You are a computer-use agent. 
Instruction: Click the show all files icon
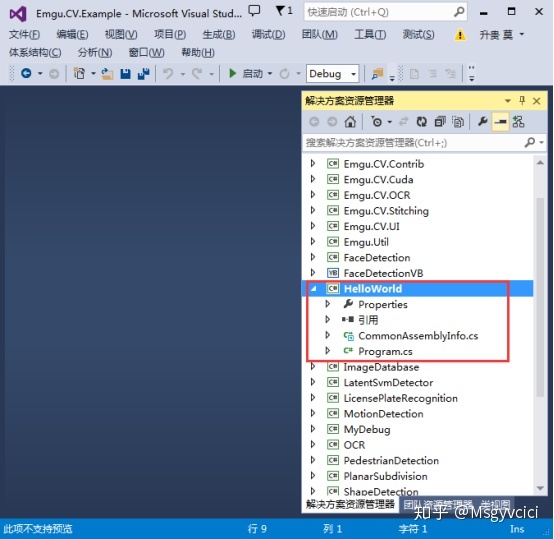[458, 122]
